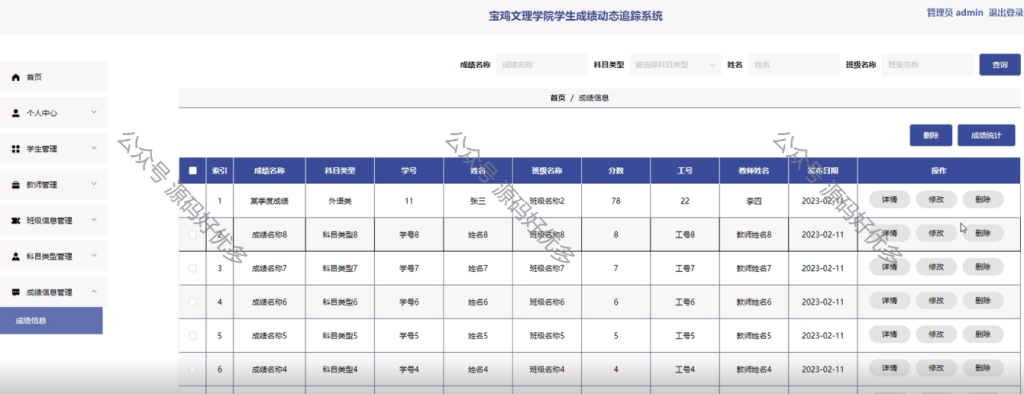Collapse the 成绩信息管理 sidebar chevron
This screenshot has width=1024, height=394.
(94, 292)
